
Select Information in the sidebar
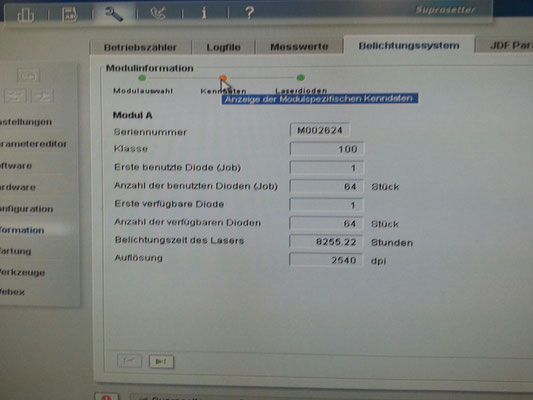click(22, 230)
